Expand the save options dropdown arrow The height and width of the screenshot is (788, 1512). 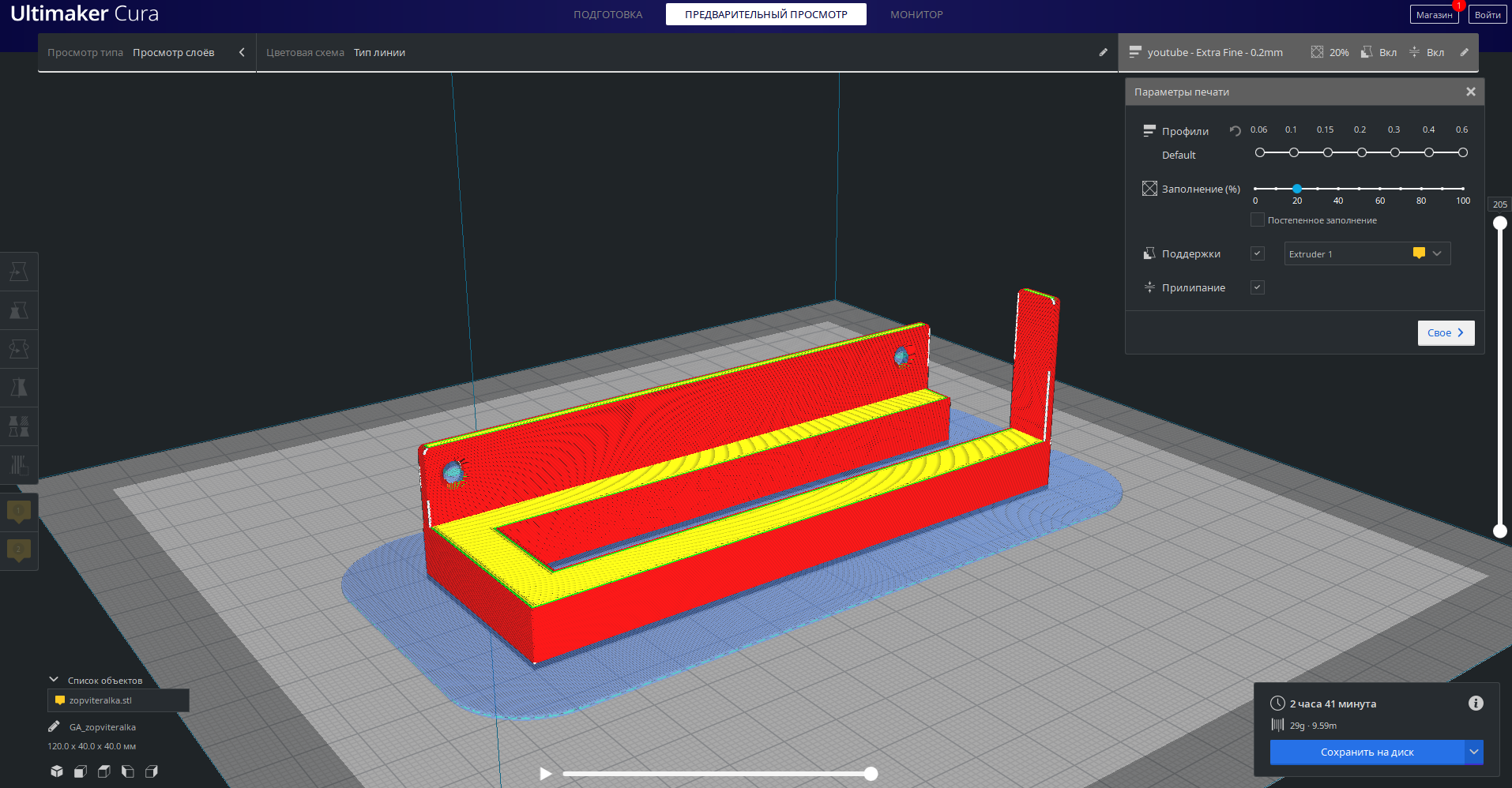tap(1474, 752)
